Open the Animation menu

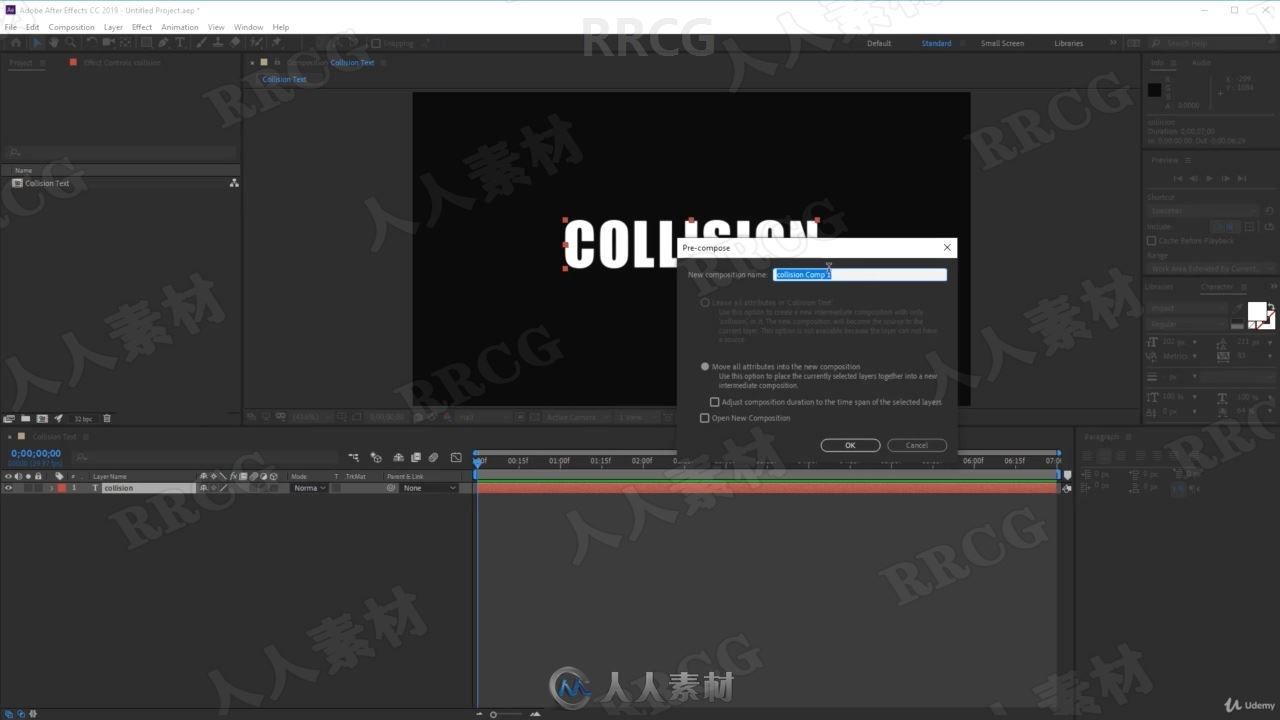(x=180, y=27)
